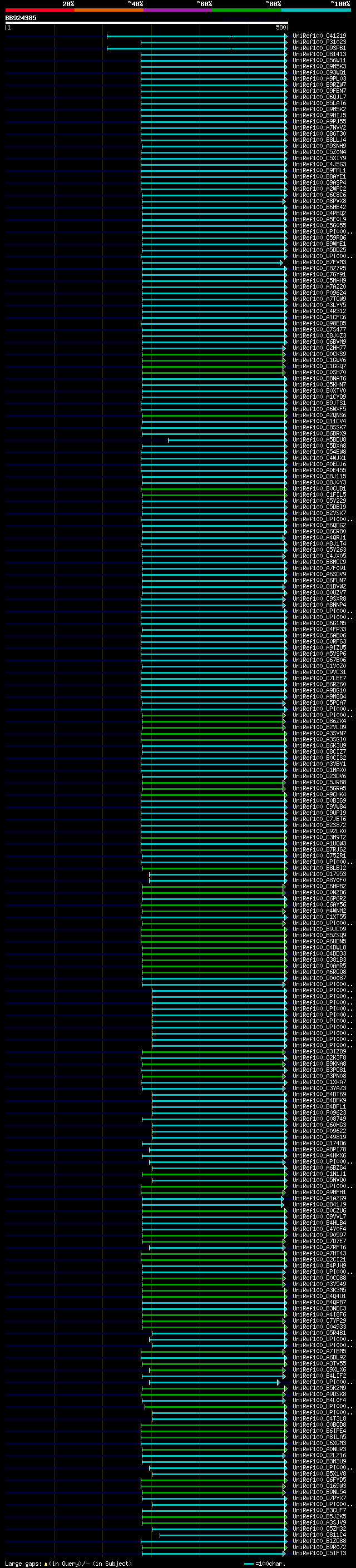Select hit label UniRef100_Q9FEN7
The width and height of the screenshot is (356, 1568).
coord(319,91)
